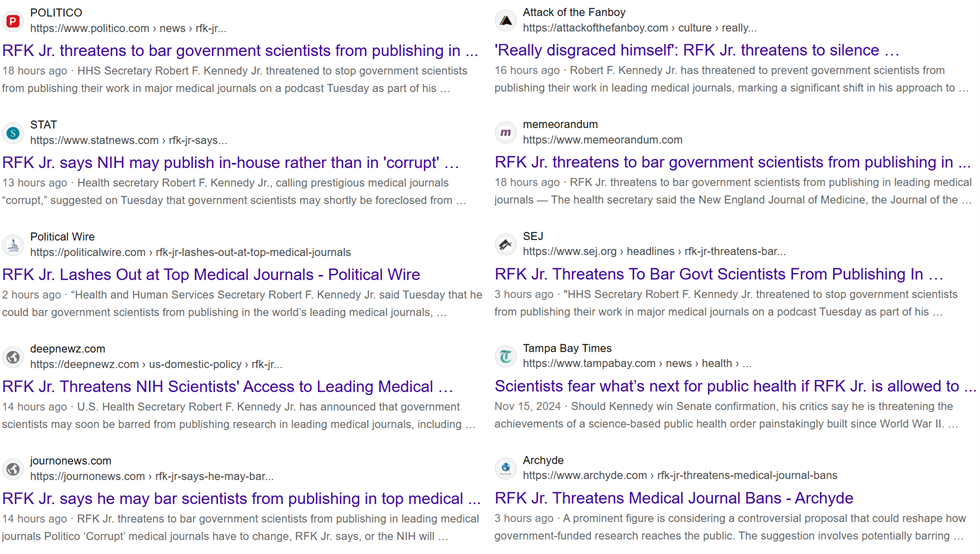This screenshot has height=554, width=980.
Task: Click the archyde.com URL breadcrumb
Action: (680, 475)
